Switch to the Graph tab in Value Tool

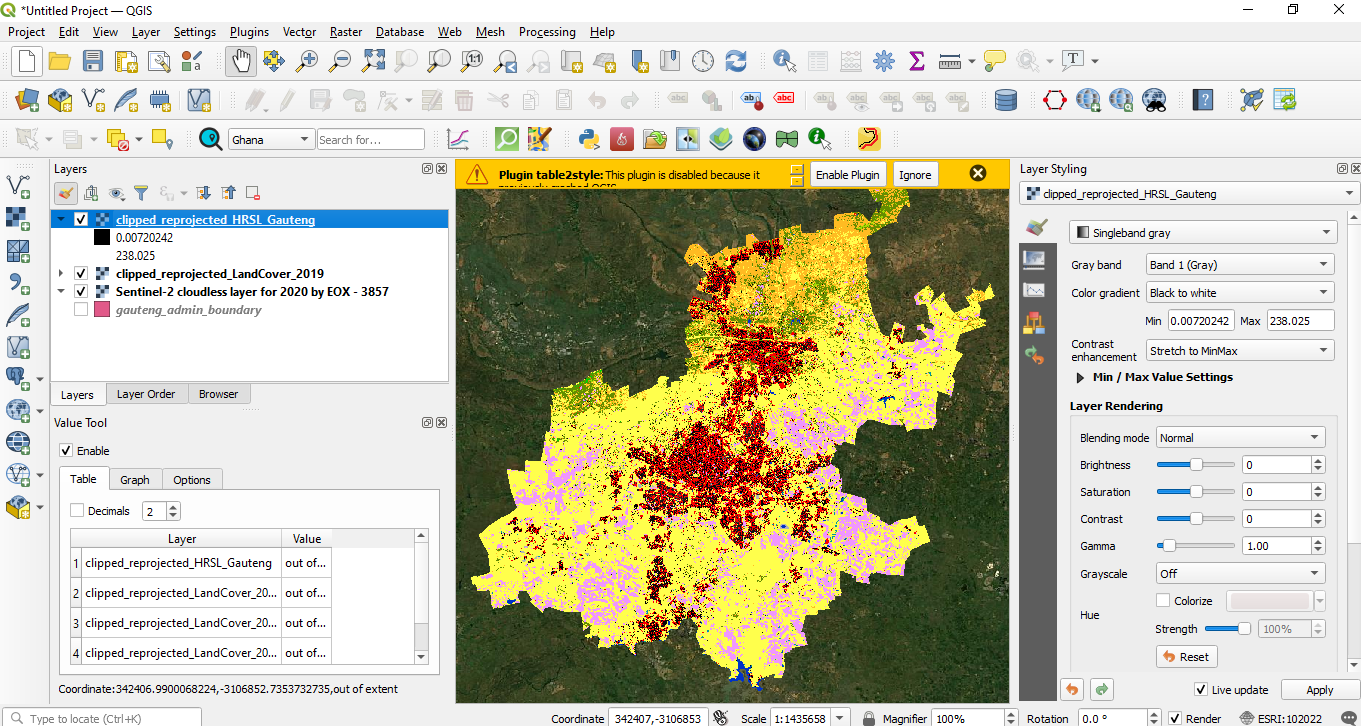pos(135,480)
